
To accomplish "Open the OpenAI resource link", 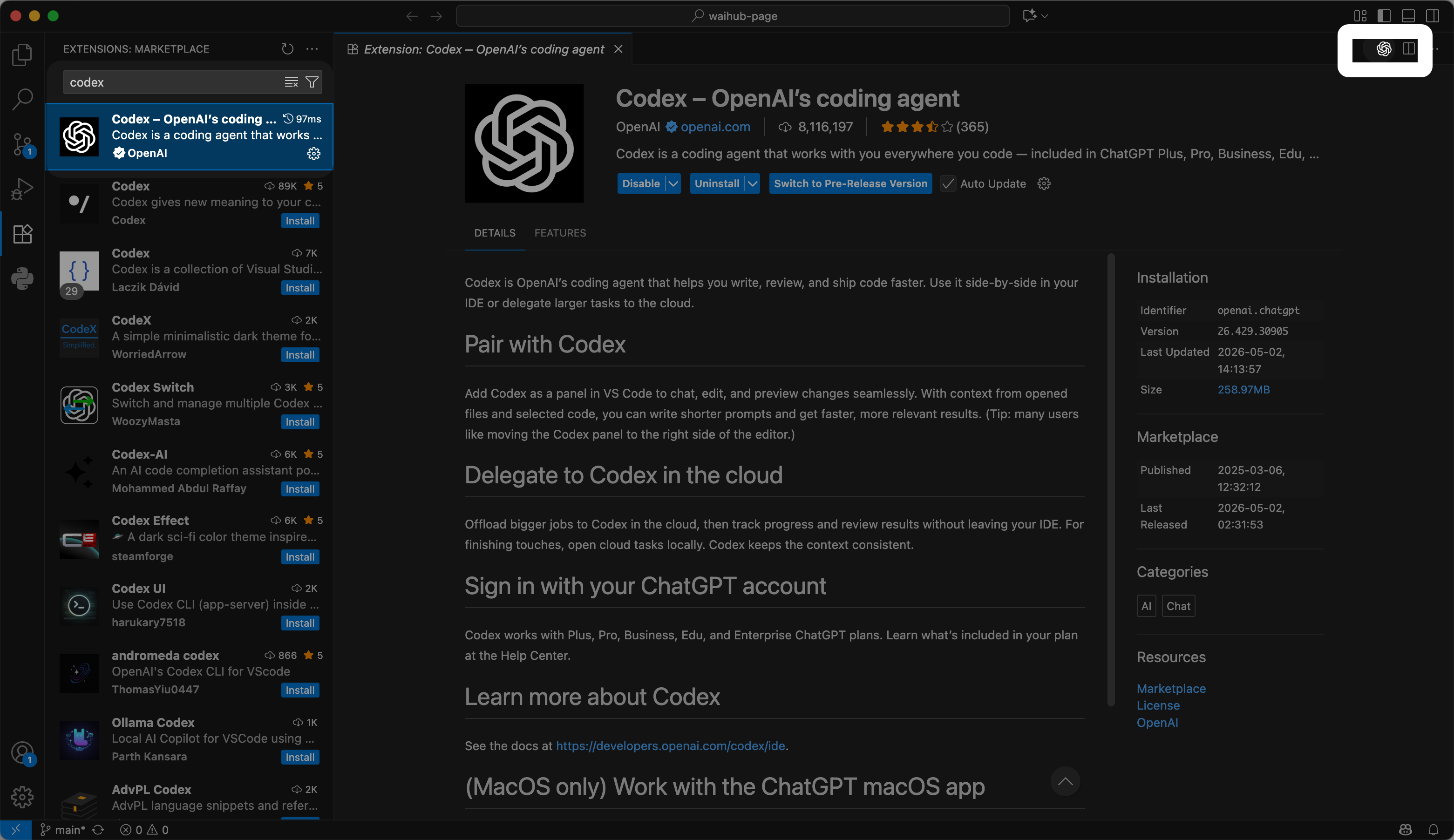I will click(1157, 722).
